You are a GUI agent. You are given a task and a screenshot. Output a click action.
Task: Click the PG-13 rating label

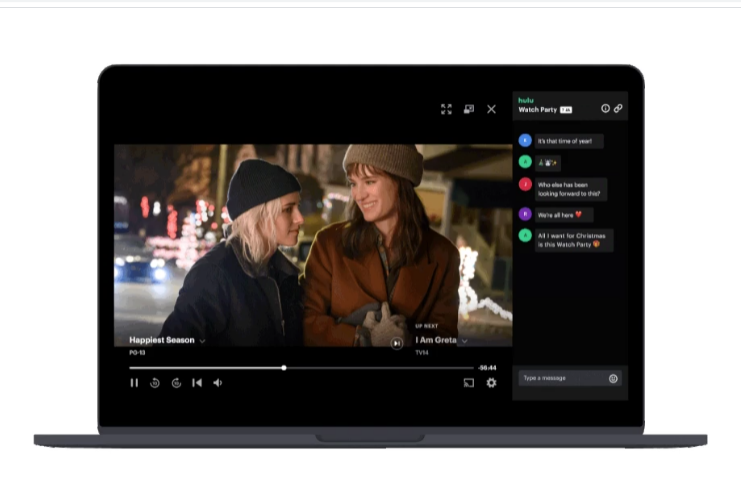[x=137, y=353]
